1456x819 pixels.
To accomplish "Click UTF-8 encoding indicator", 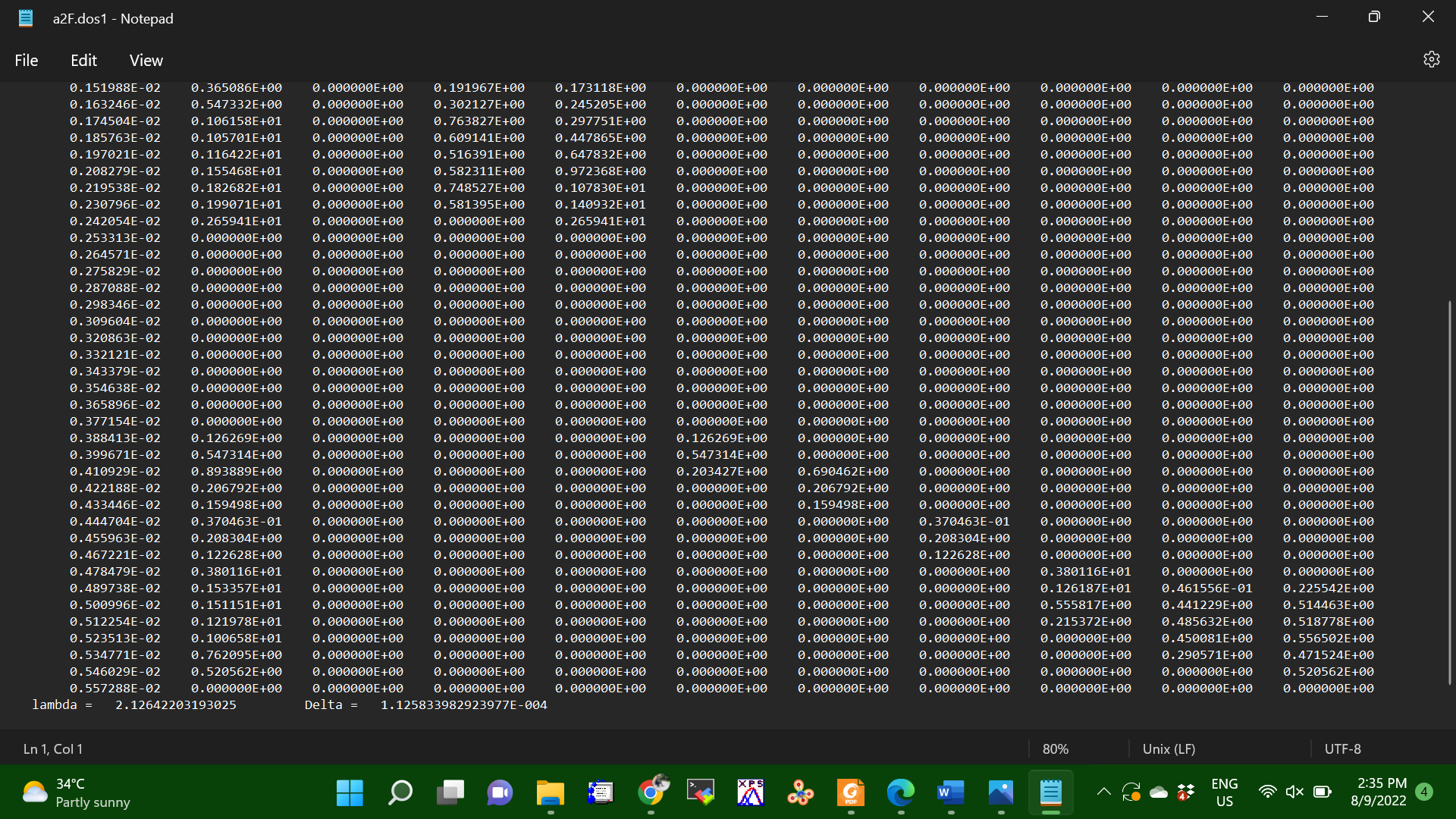I will point(1342,749).
